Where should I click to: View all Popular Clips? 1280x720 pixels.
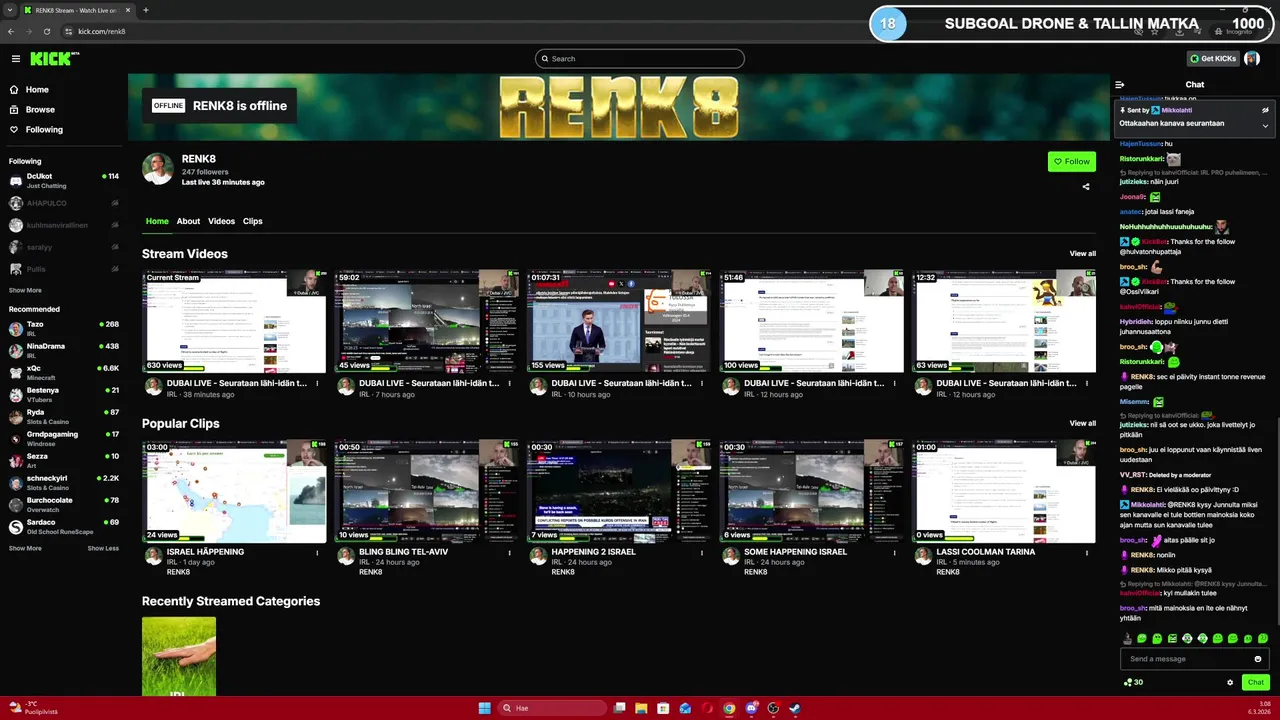point(1082,423)
